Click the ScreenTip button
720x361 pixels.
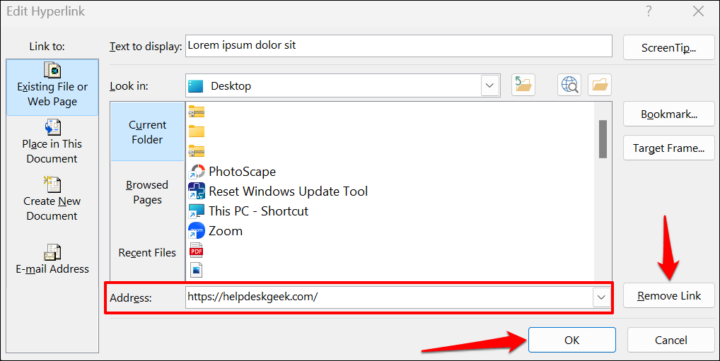[669, 48]
